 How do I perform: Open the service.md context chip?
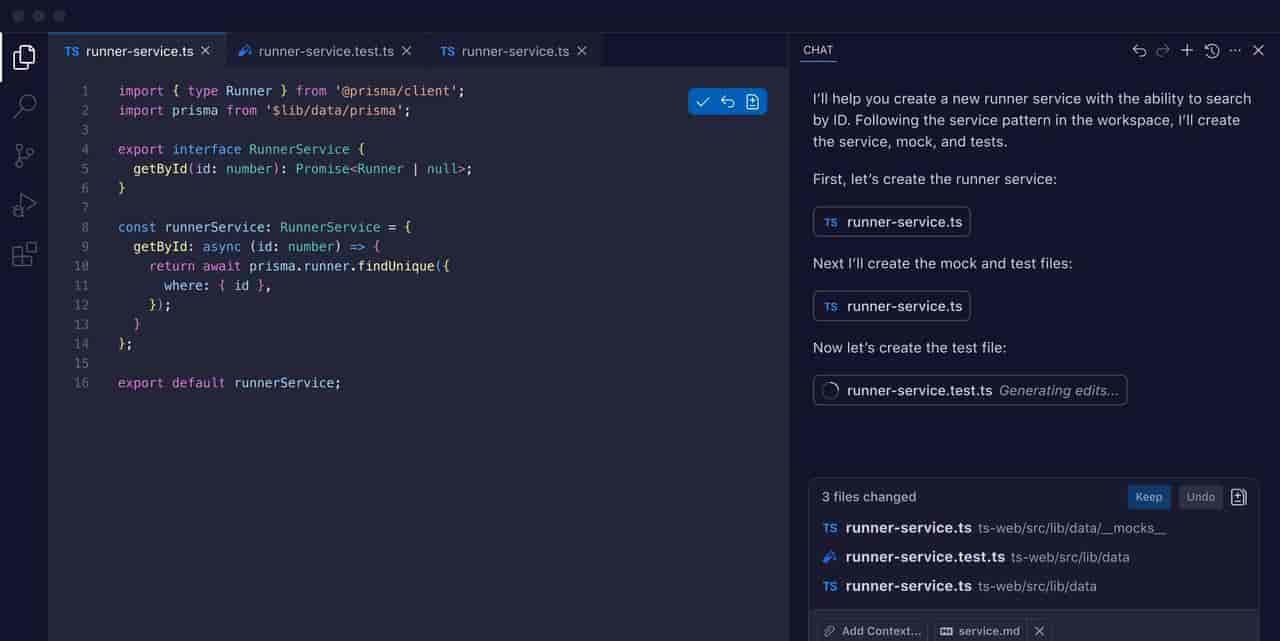pos(980,631)
